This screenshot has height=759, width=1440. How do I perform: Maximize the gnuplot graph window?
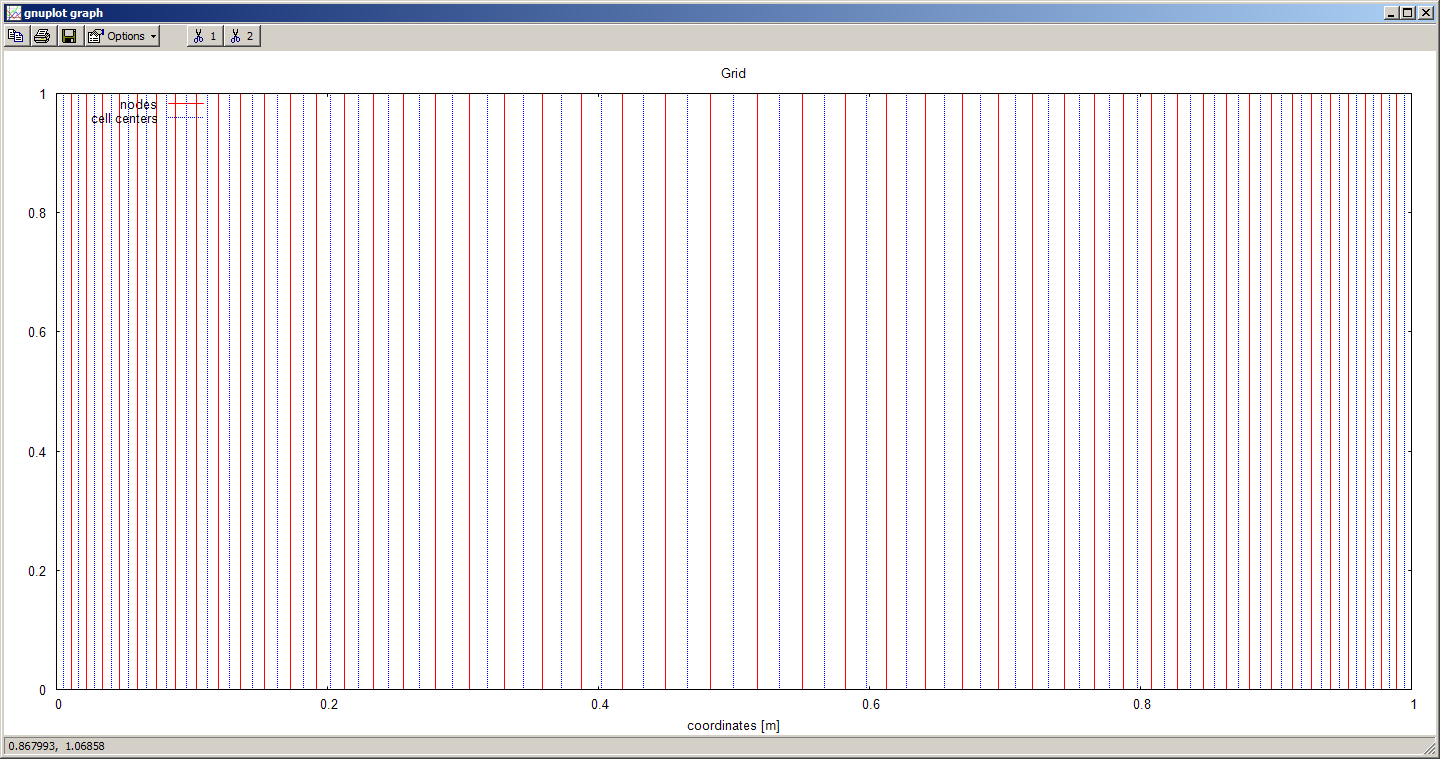[1407, 13]
